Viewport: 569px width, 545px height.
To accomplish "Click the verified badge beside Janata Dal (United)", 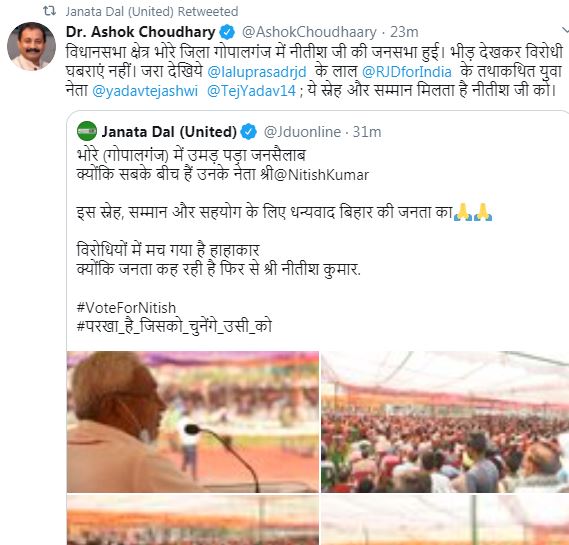I will pyautogui.click(x=249, y=131).
